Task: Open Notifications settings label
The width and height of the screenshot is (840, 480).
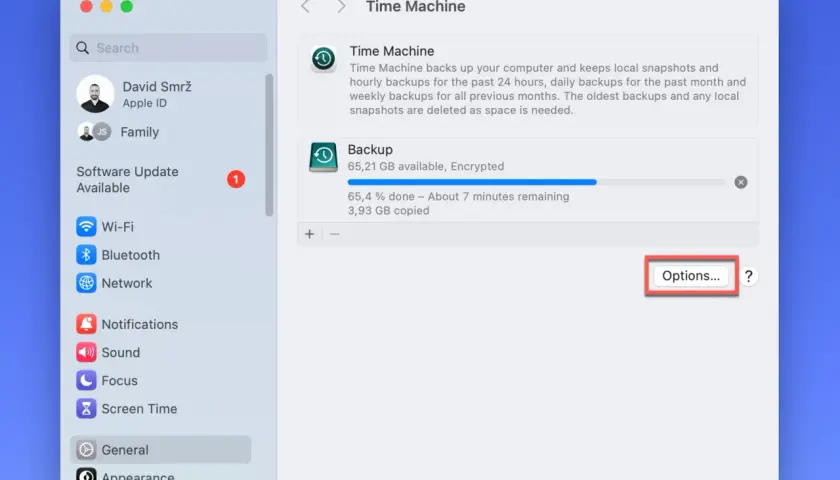Action: pyautogui.click(x=140, y=324)
